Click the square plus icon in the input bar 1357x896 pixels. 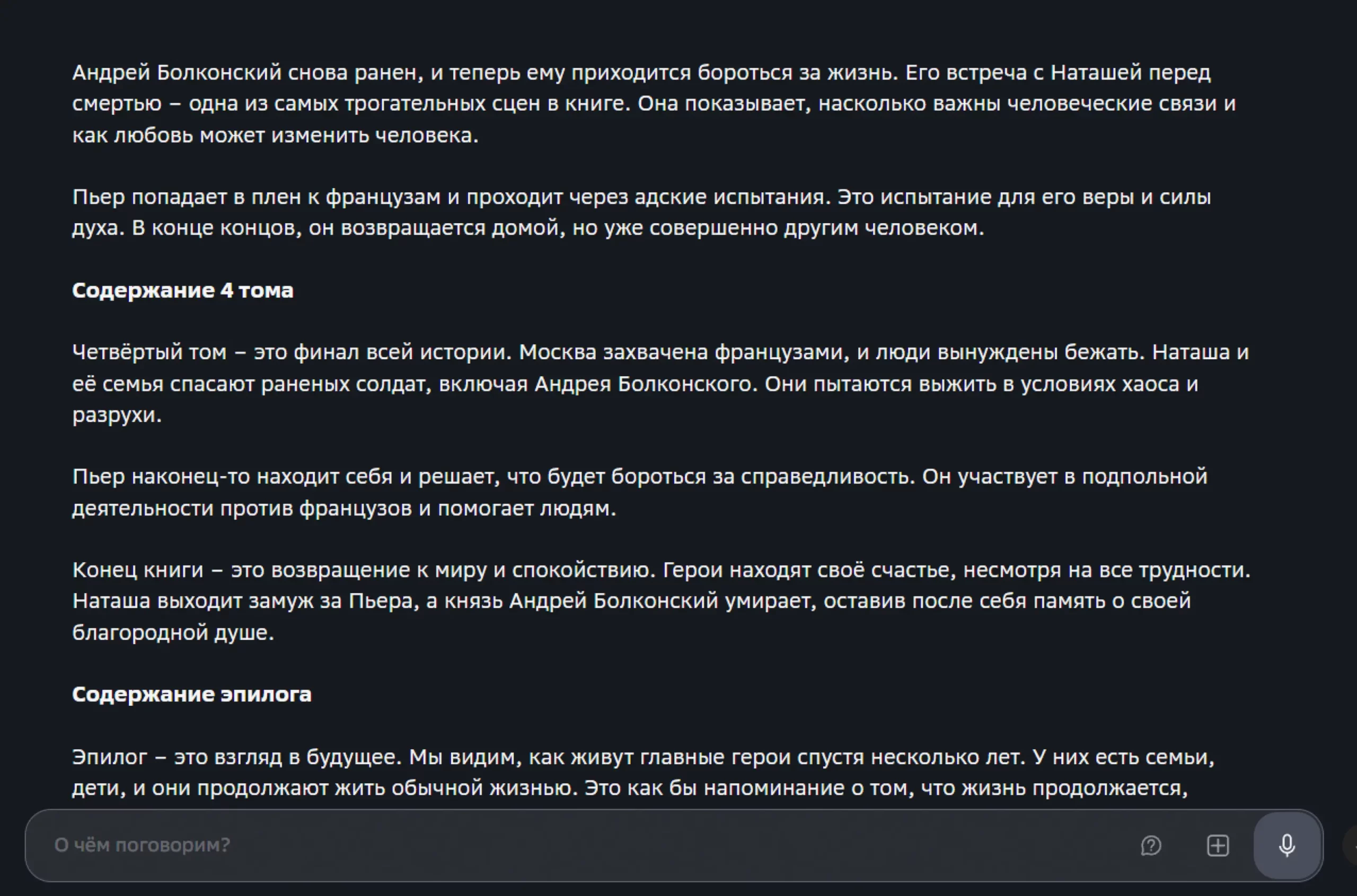tap(1218, 846)
